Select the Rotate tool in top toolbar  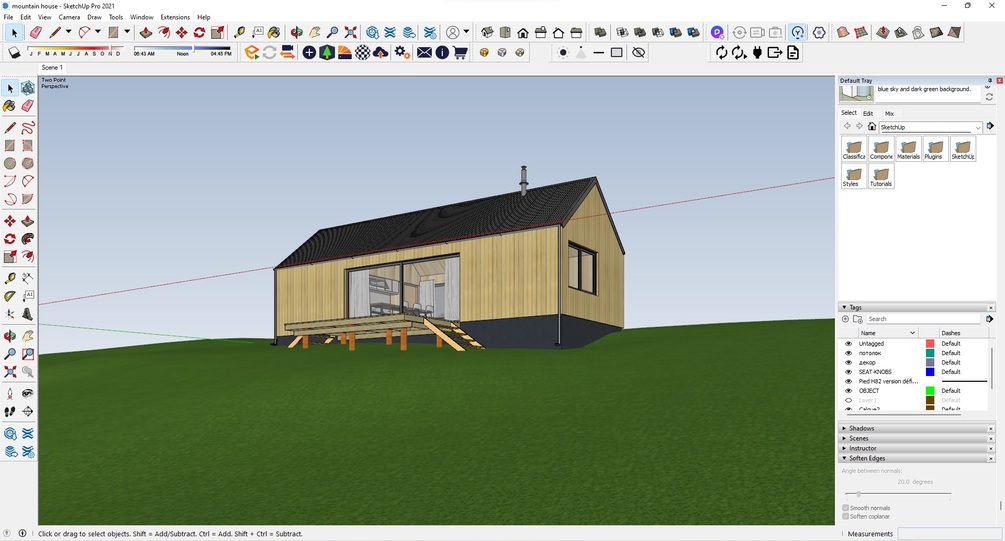pyautogui.click(x=199, y=32)
